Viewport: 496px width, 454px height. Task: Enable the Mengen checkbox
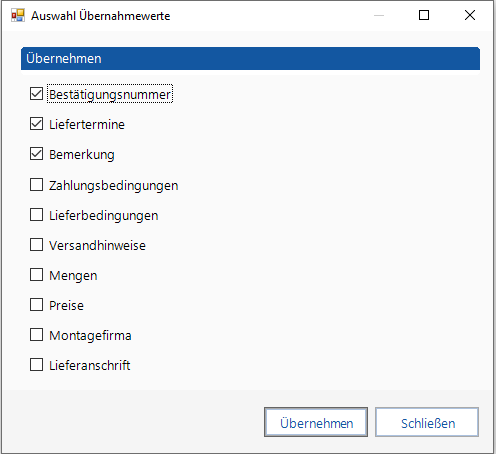(x=36, y=275)
